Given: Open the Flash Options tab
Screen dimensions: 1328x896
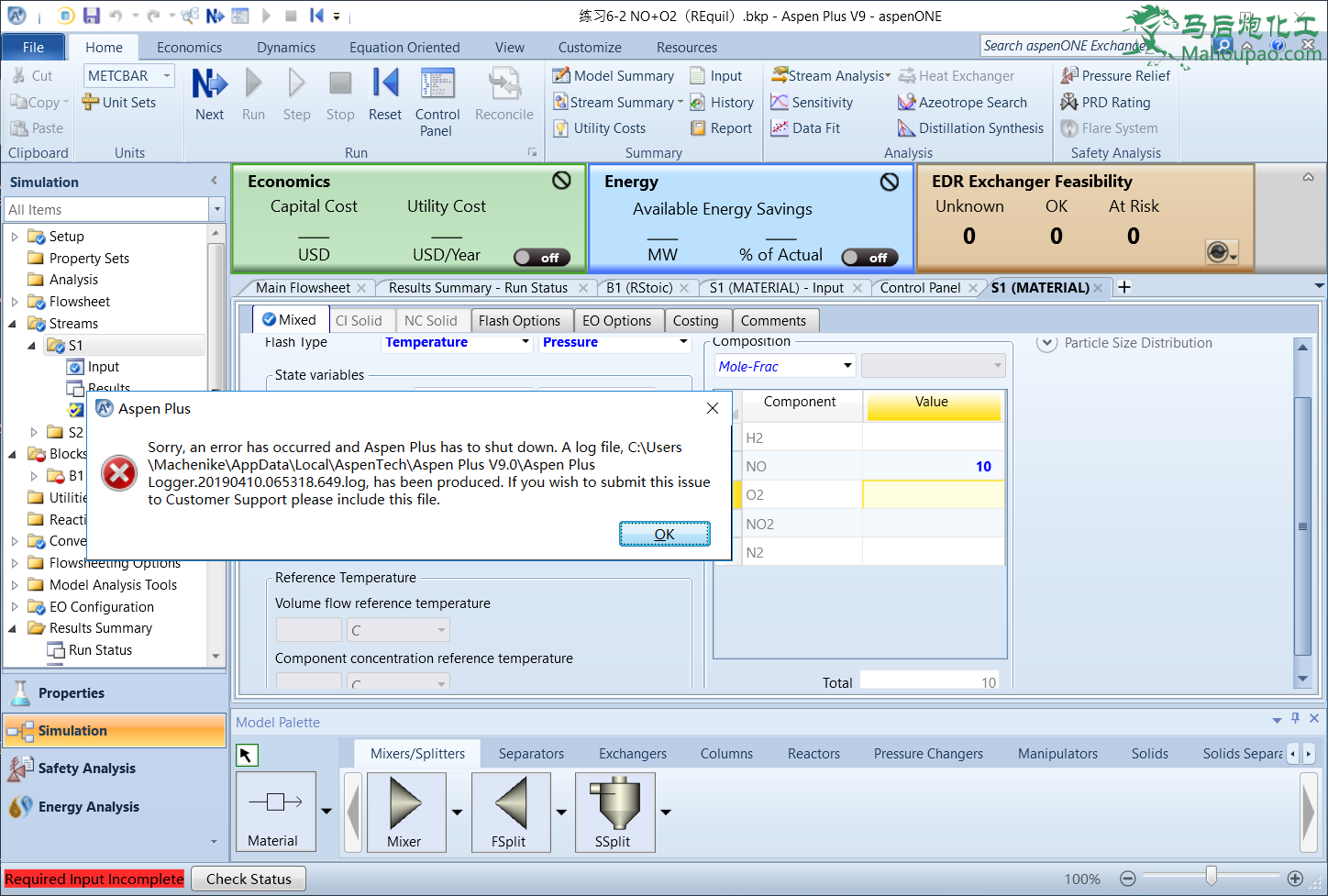Looking at the screenshot, I should click(x=519, y=321).
